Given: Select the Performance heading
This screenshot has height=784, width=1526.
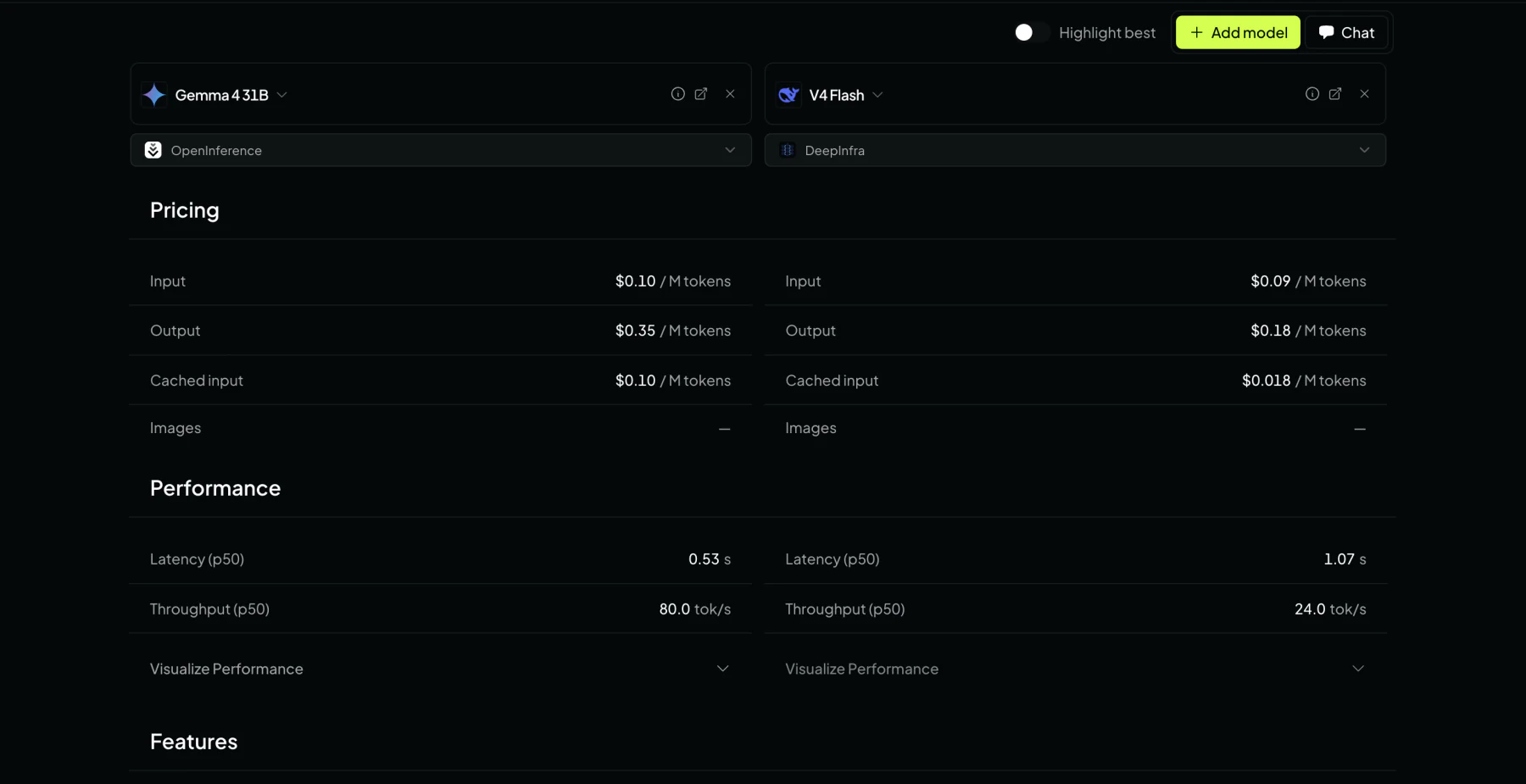Looking at the screenshot, I should click(x=215, y=488).
